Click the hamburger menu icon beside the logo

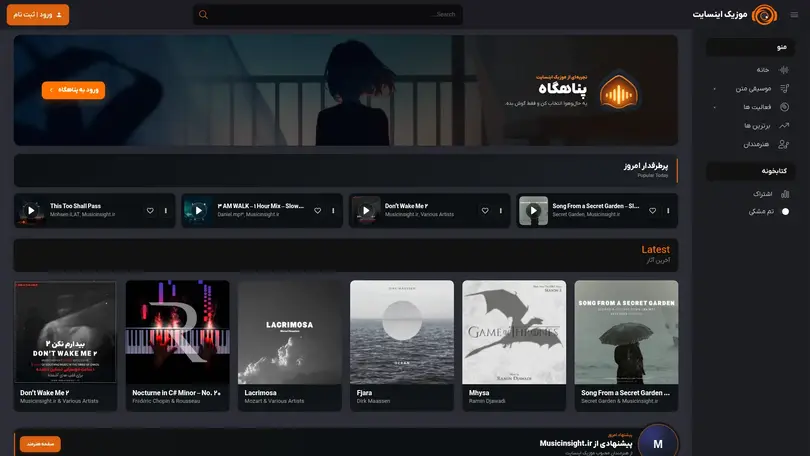pyautogui.click(x=794, y=14)
